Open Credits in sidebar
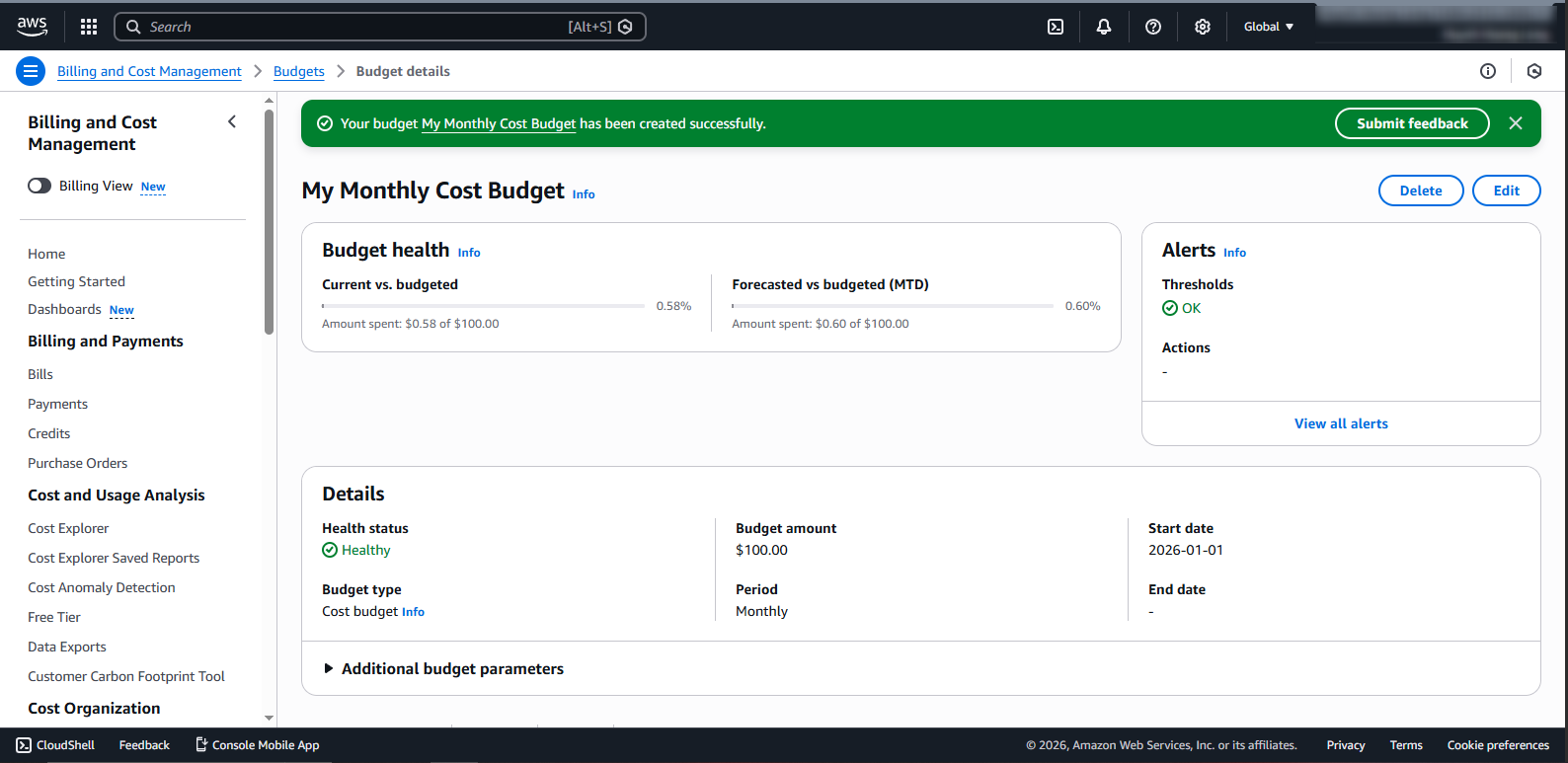This screenshot has height=763, width=1568. click(x=48, y=433)
